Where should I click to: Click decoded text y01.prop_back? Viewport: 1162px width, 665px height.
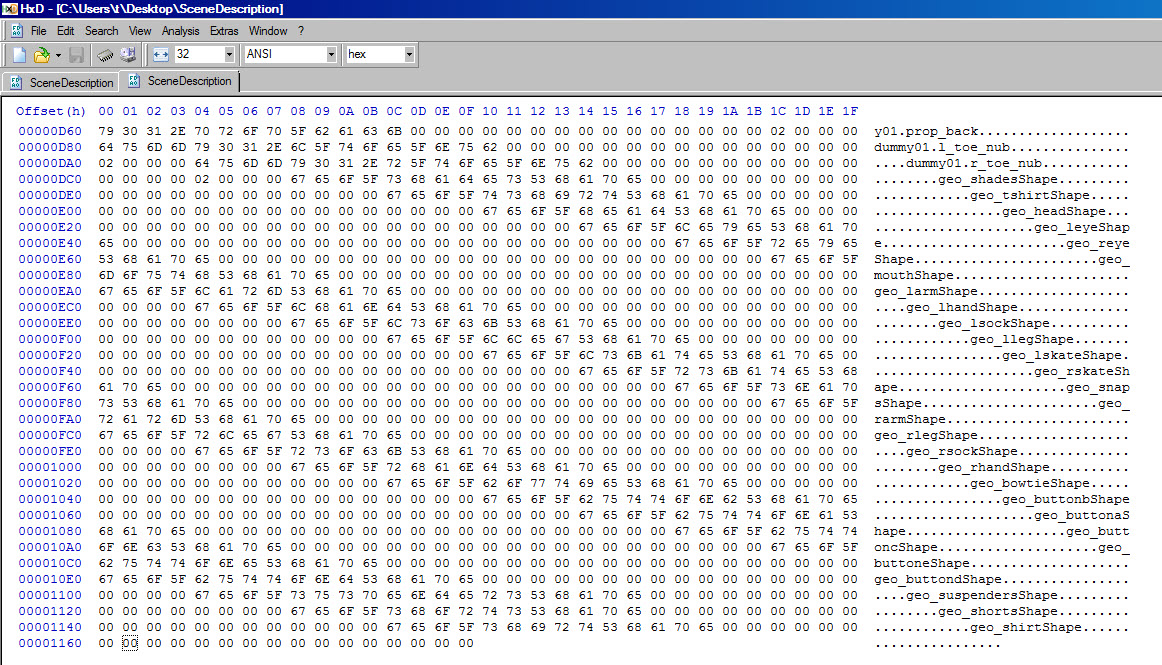pos(926,131)
